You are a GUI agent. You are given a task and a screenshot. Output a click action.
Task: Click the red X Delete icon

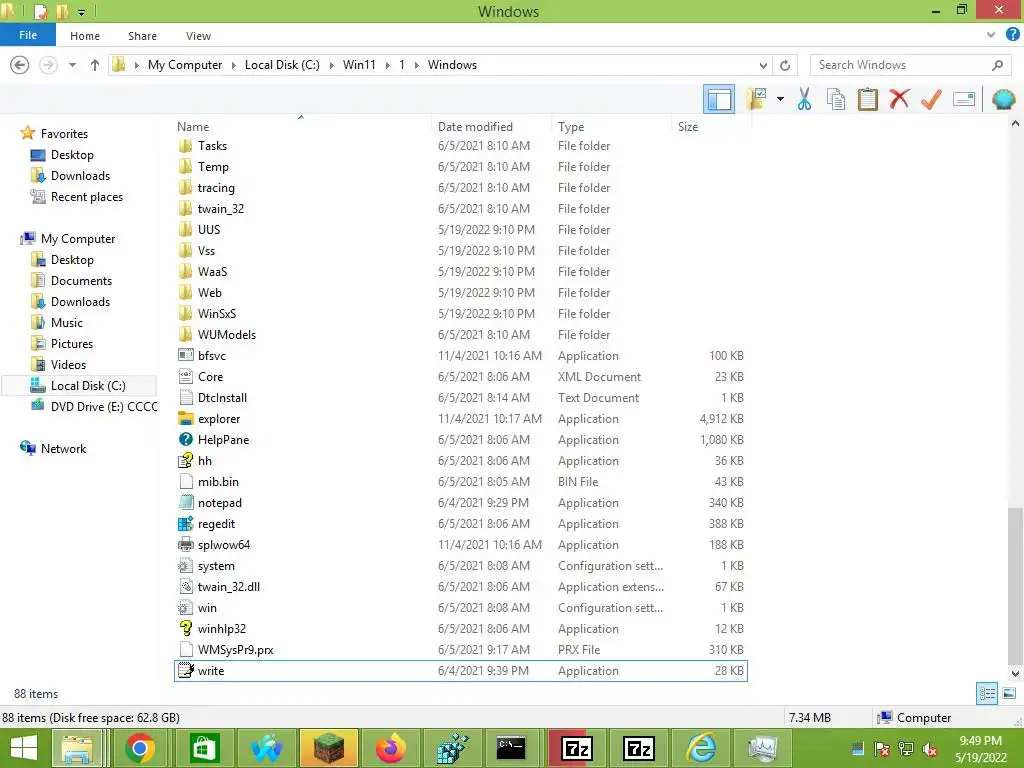(899, 99)
